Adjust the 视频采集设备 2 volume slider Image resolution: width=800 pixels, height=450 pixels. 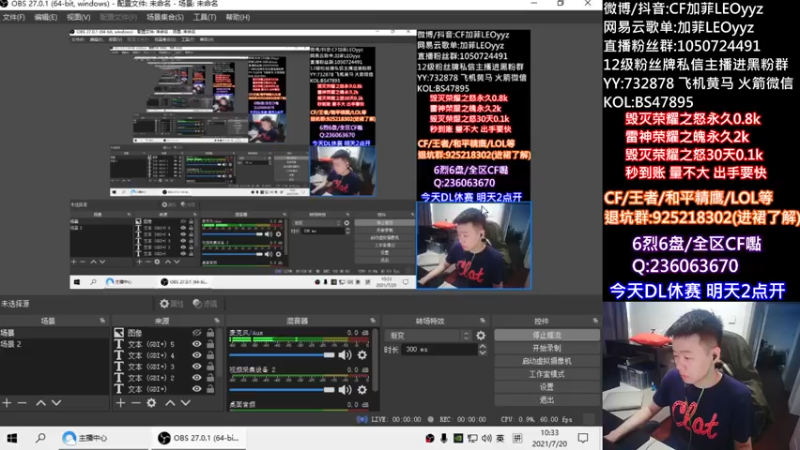pyautogui.click(x=282, y=390)
